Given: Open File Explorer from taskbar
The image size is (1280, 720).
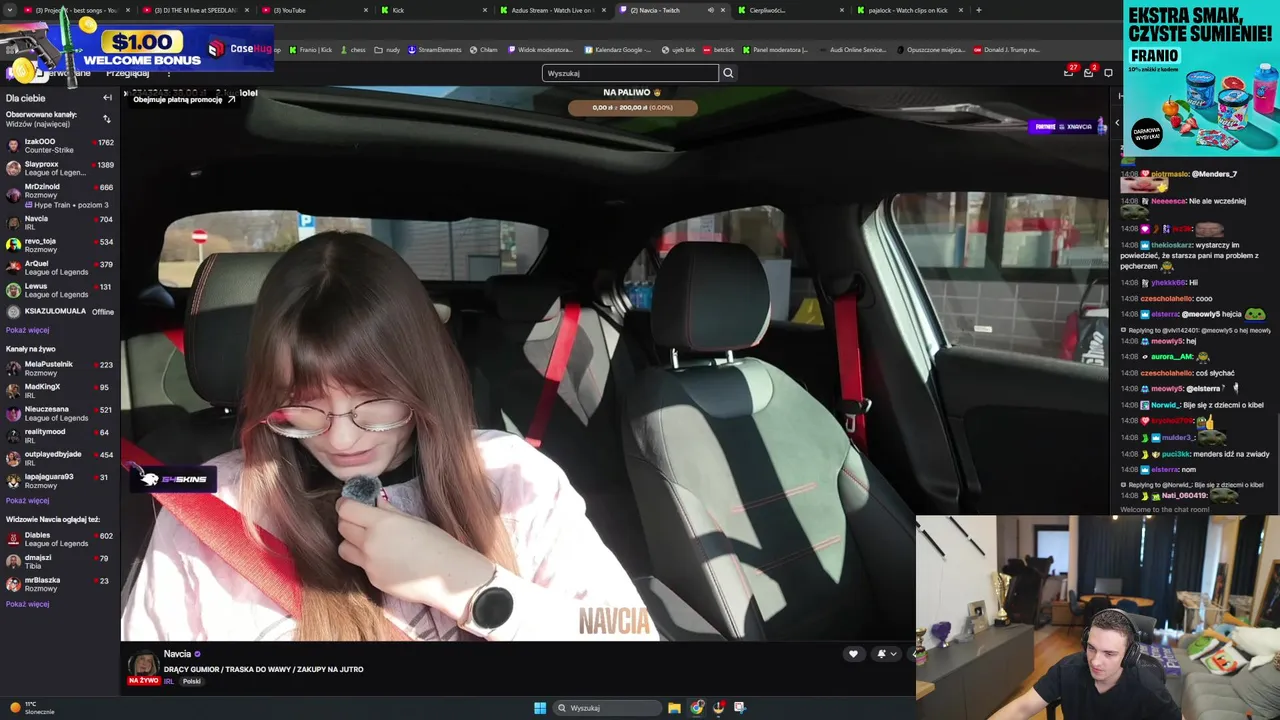Looking at the screenshot, I should click(674, 708).
